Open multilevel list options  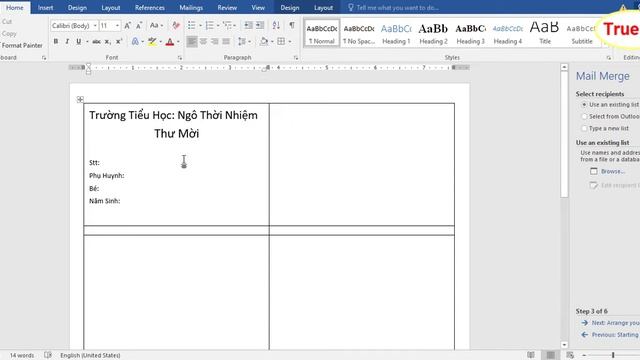tap(228, 26)
